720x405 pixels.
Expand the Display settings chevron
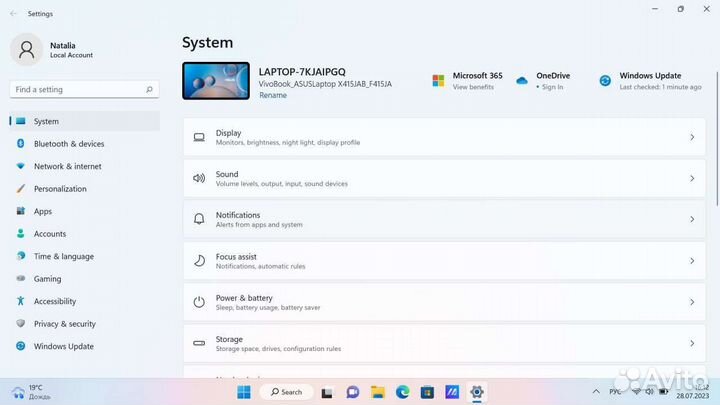pos(692,137)
